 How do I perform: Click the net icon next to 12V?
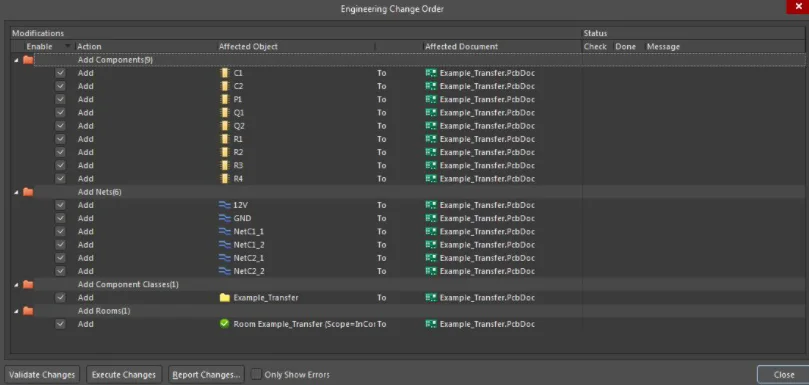click(224, 205)
